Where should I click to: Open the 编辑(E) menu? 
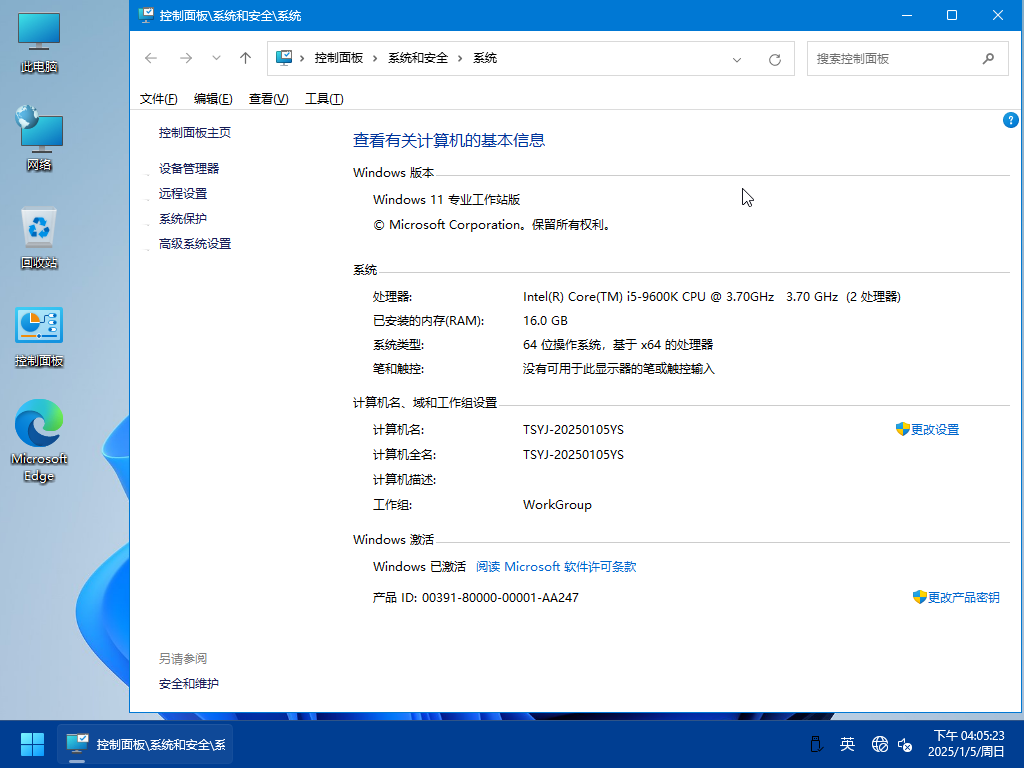pyautogui.click(x=213, y=99)
